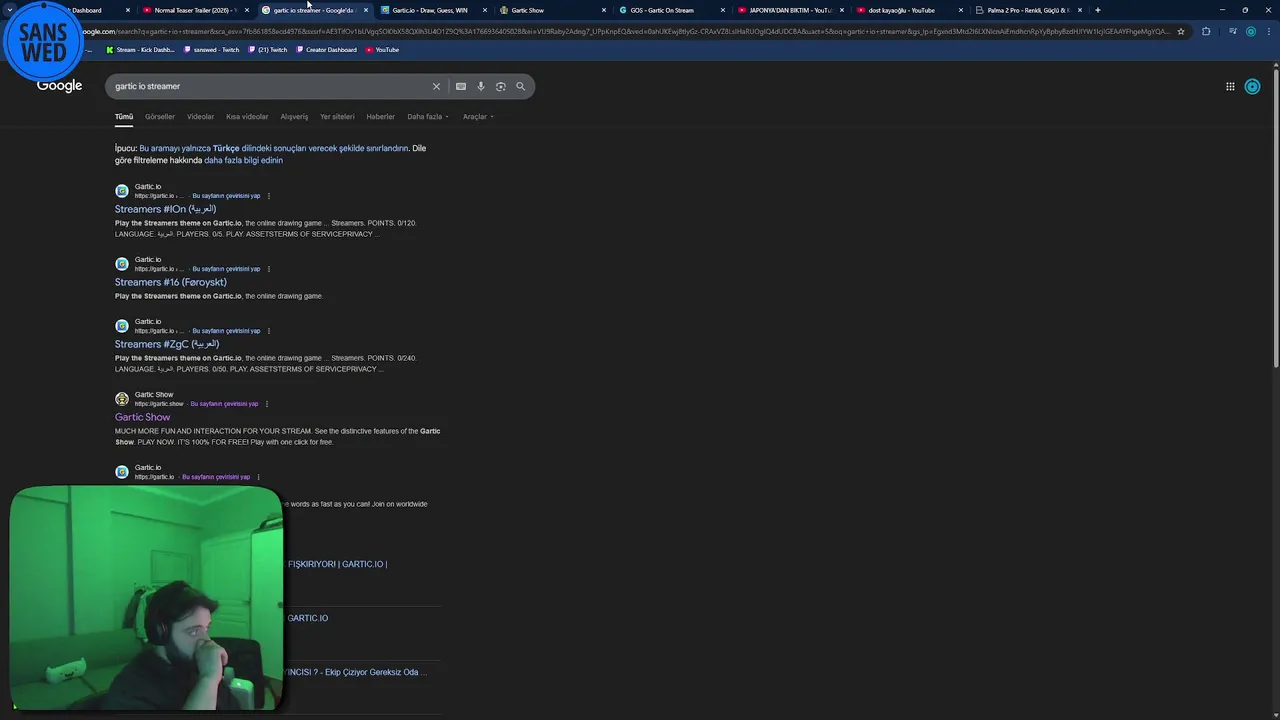Translate the Gartic Show result page
Screen dimensions: 1280x720
(x=224, y=404)
